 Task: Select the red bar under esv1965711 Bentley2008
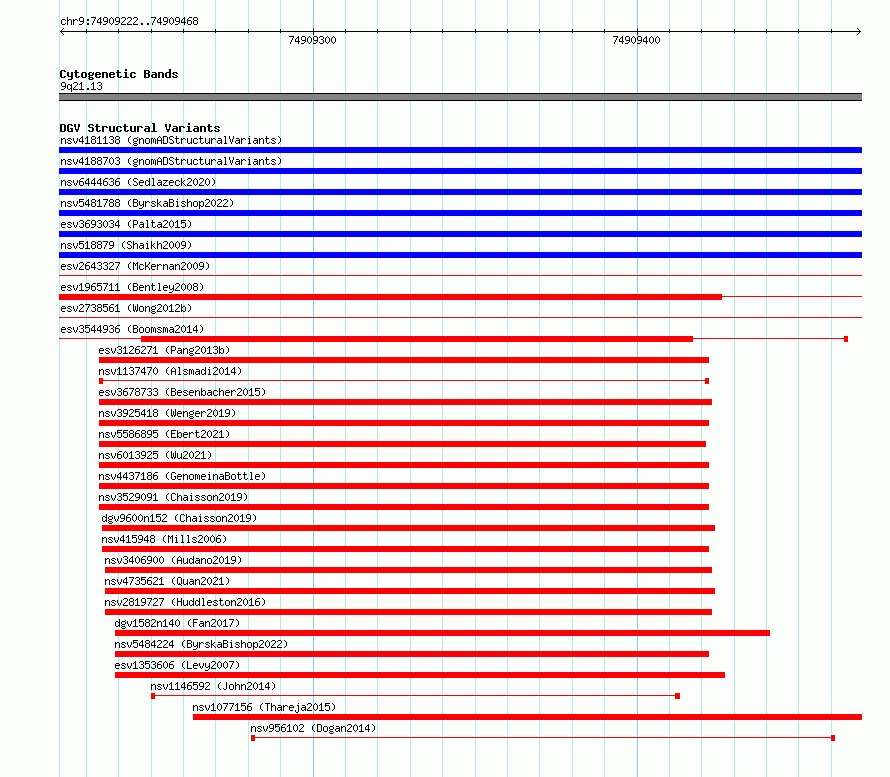point(391,297)
